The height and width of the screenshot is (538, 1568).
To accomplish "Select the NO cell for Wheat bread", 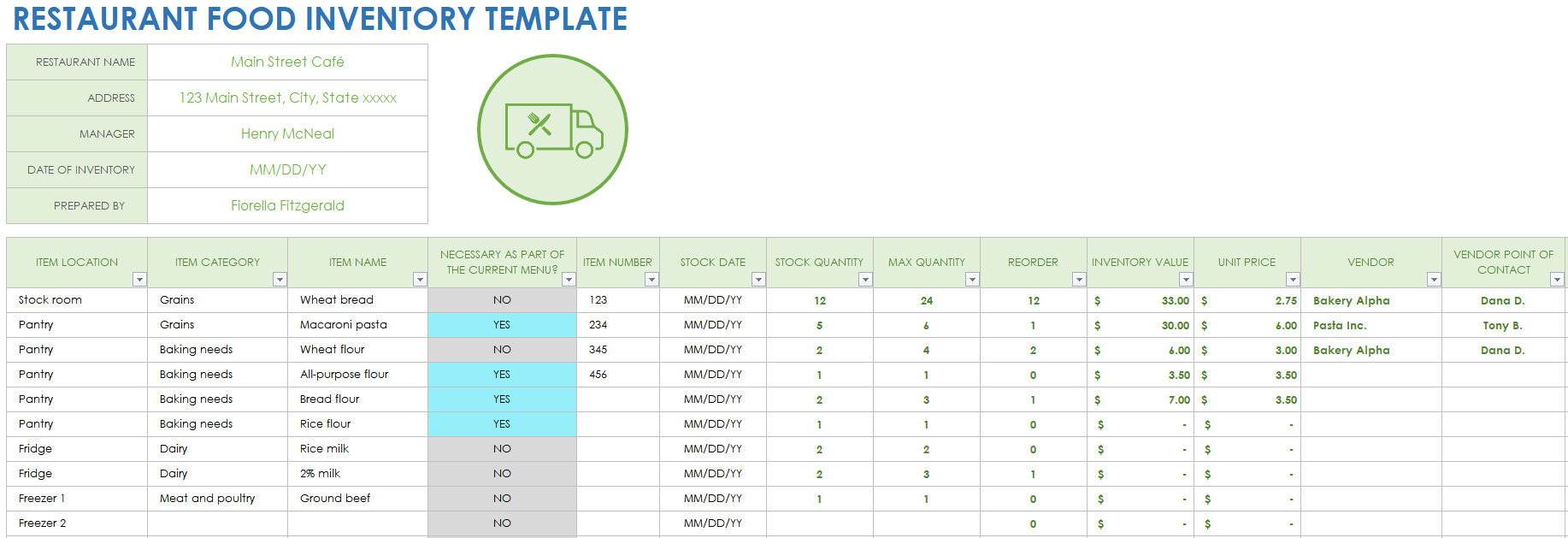I will [502, 300].
